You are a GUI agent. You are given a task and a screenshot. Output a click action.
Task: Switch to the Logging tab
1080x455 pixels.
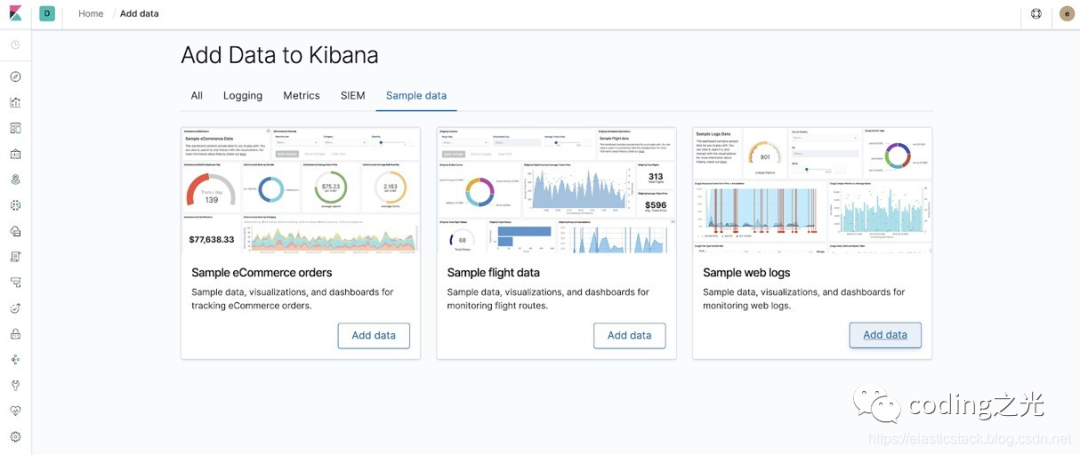coord(243,96)
